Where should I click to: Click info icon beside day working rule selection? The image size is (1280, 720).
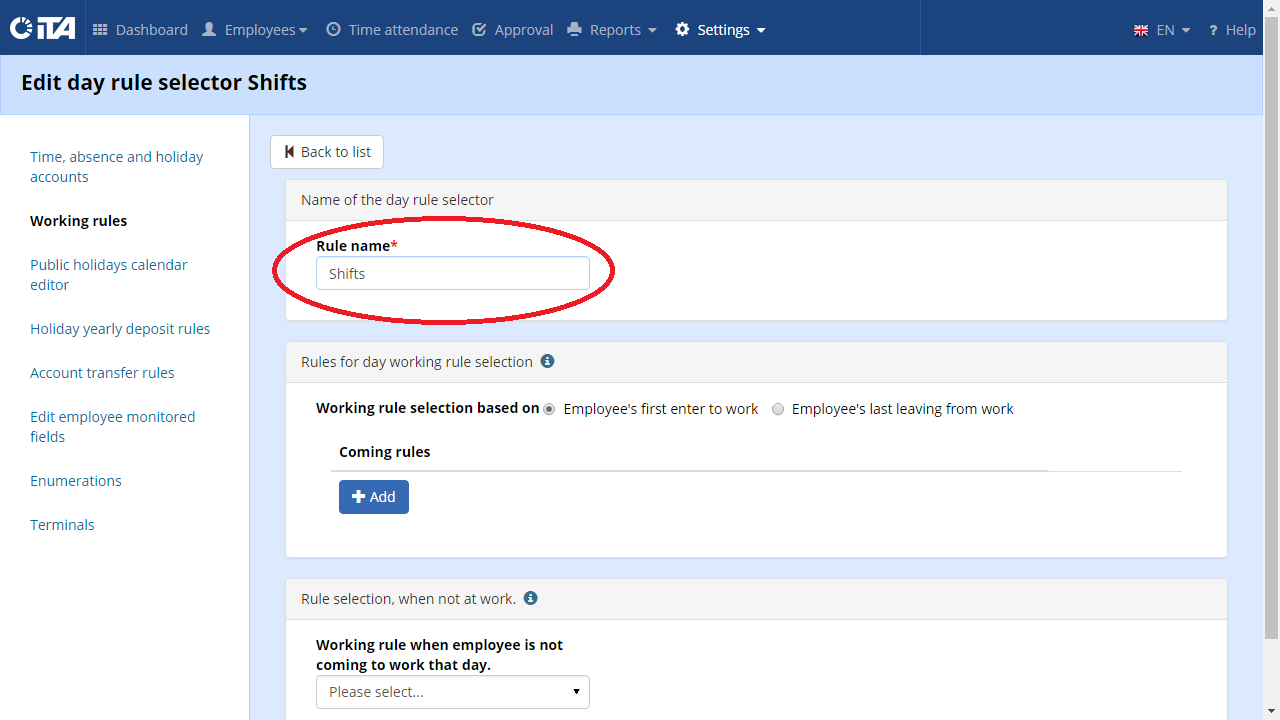point(547,361)
